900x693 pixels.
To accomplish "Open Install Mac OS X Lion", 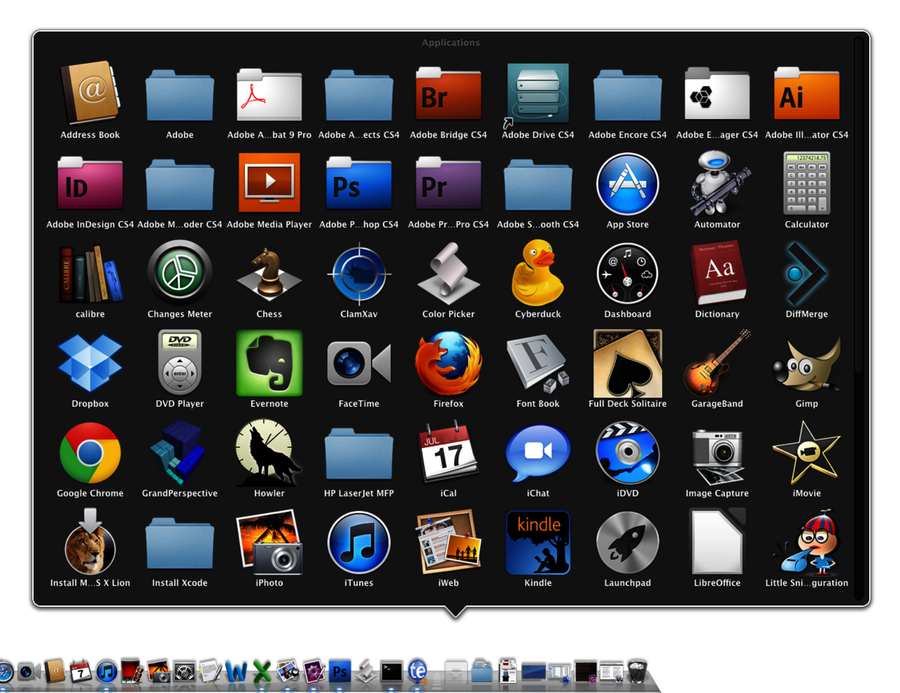I will click(x=90, y=541).
